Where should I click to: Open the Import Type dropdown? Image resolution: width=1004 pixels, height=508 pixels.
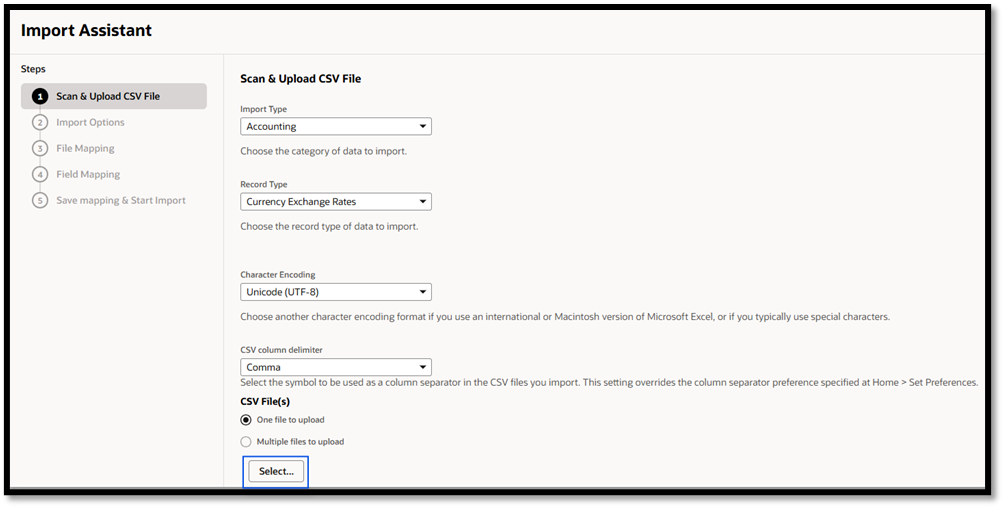[x=336, y=127]
